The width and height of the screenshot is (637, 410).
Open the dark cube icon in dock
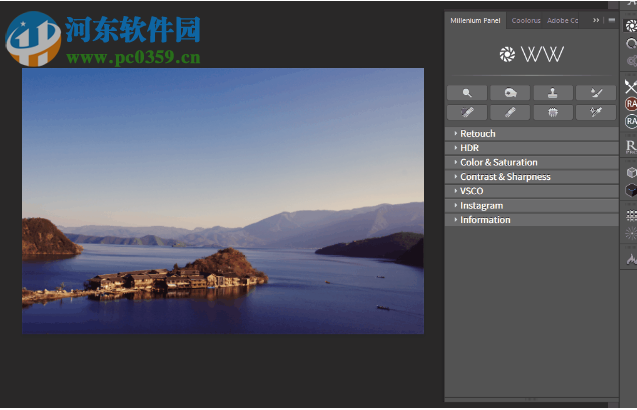(x=631, y=190)
